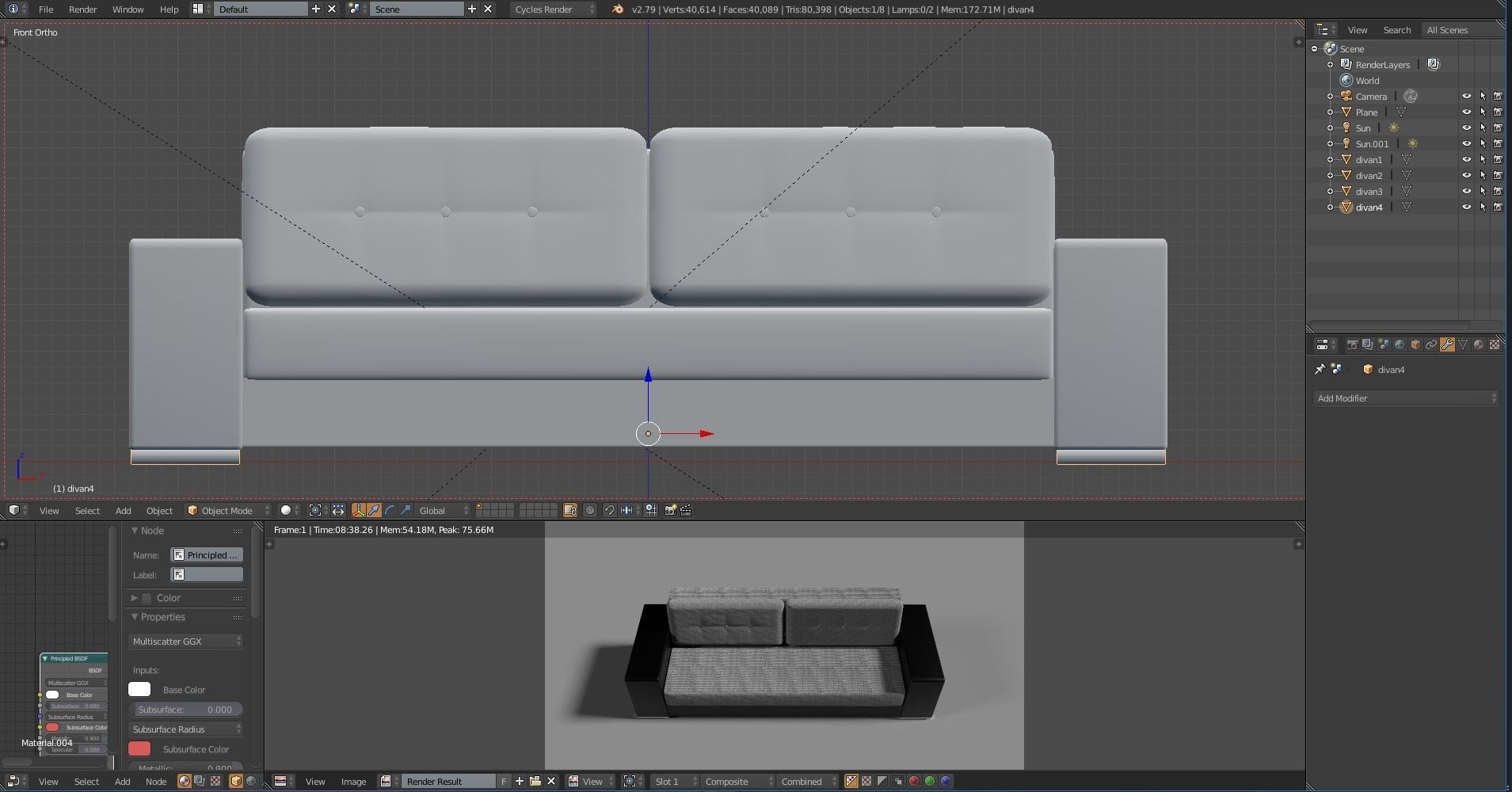The height and width of the screenshot is (792, 1512).
Task: Expand the Color panel in node sidebar
Action: pyautogui.click(x=134, y=598)
